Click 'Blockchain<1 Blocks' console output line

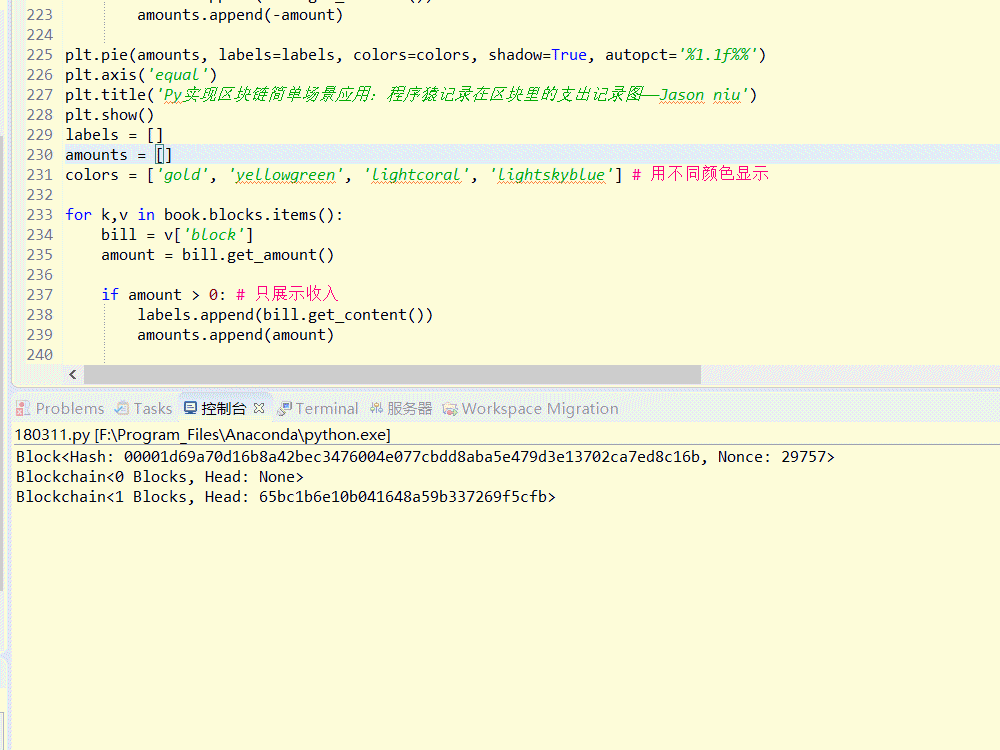click(285, 497)
